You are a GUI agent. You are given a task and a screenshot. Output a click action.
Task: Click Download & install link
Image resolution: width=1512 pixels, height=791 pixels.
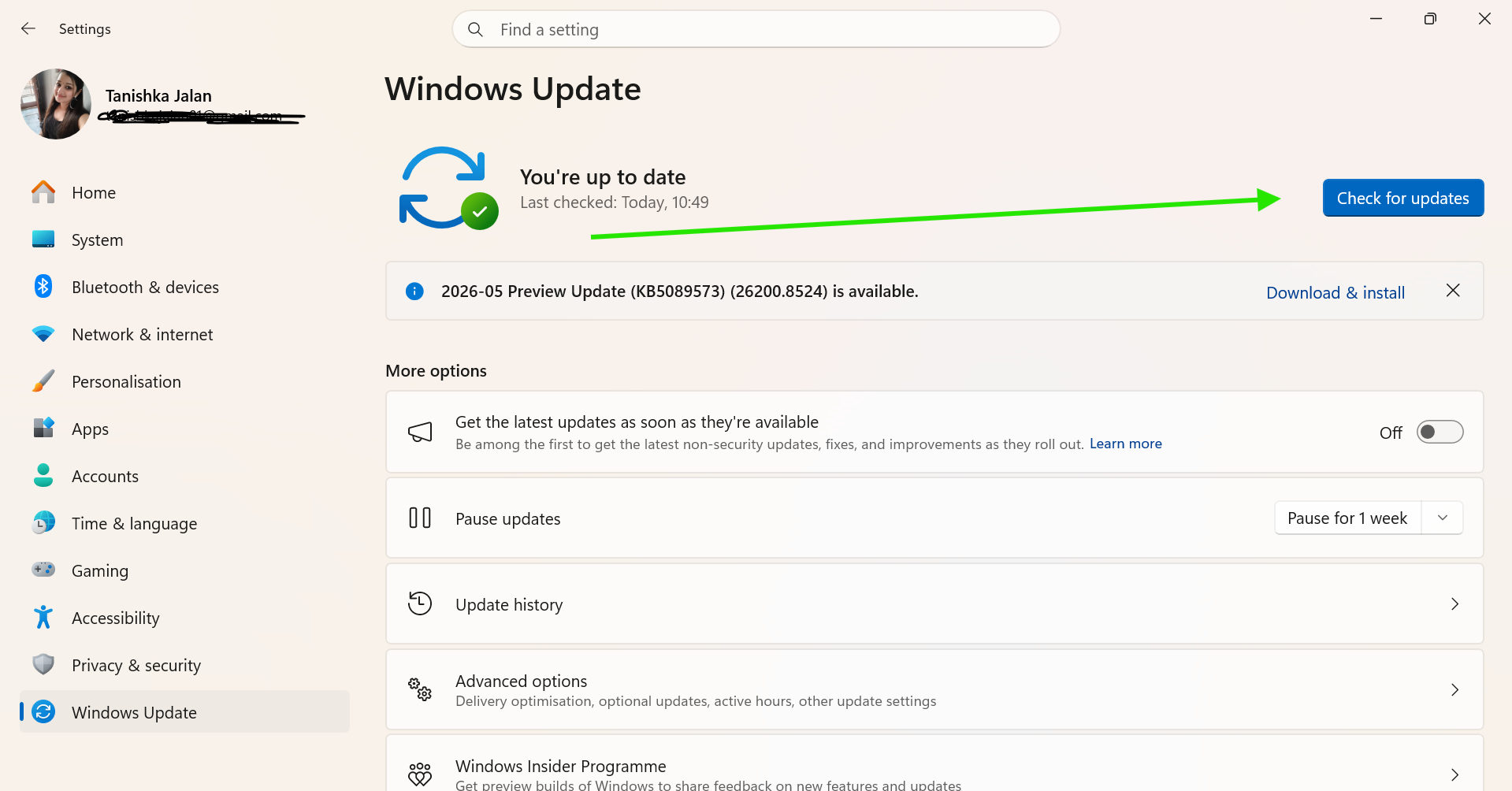click(x=1336, y=292)
